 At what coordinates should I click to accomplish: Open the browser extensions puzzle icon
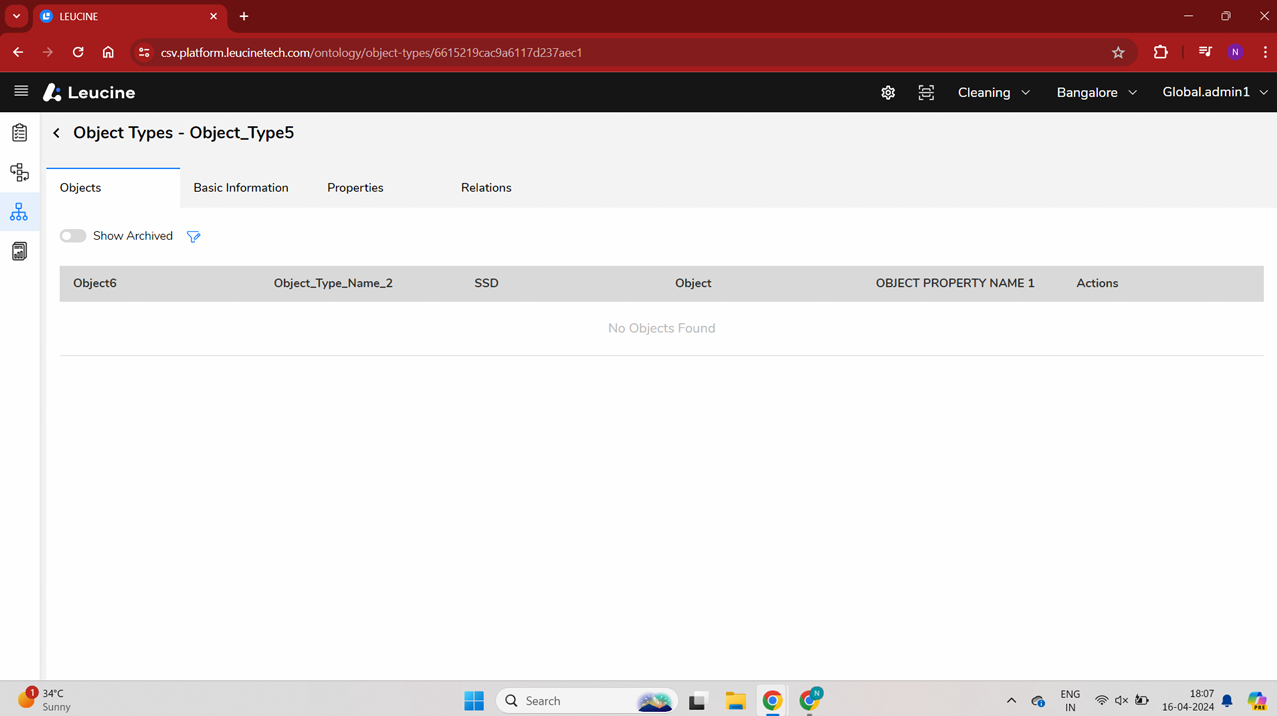[x=1160, y=52]
